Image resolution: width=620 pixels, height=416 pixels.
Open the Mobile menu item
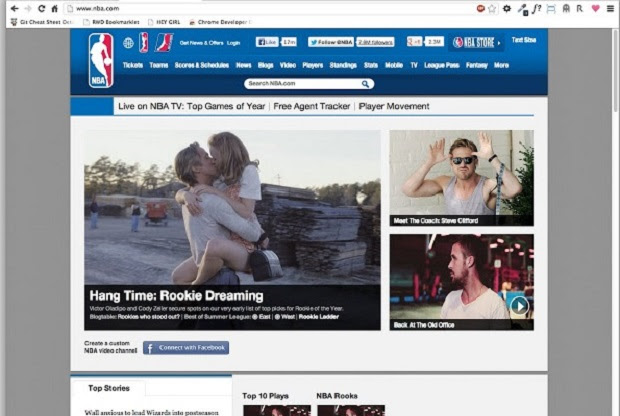(394, 65)
